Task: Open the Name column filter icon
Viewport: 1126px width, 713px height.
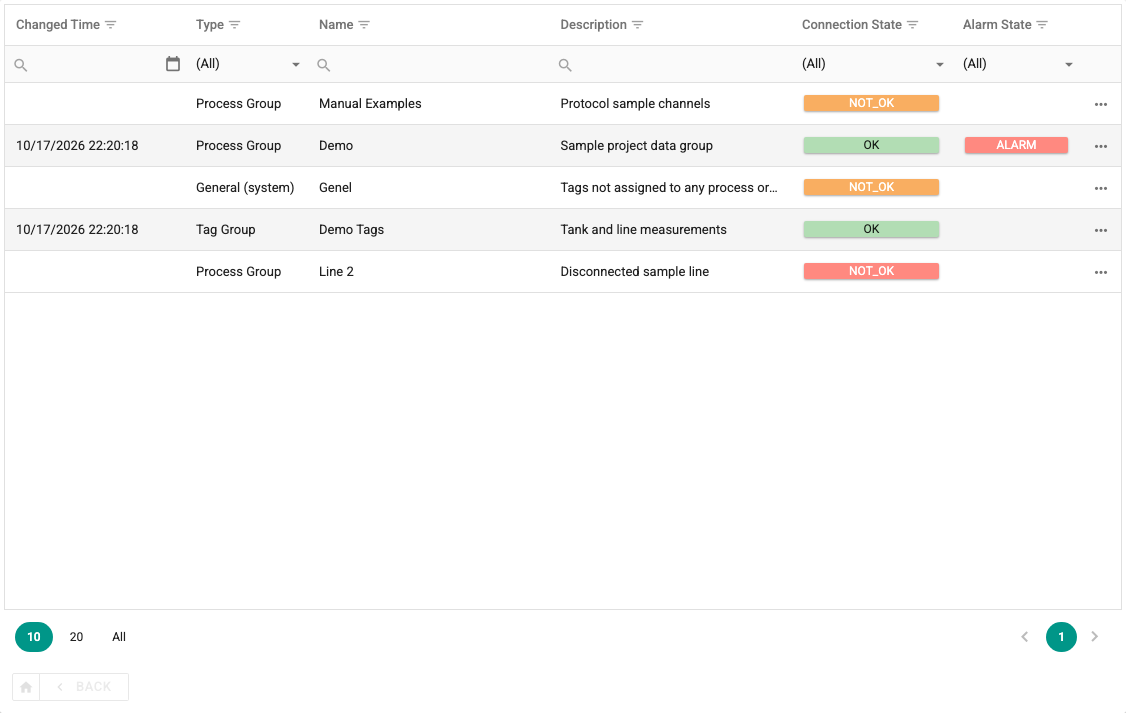Action: [364, 24]
